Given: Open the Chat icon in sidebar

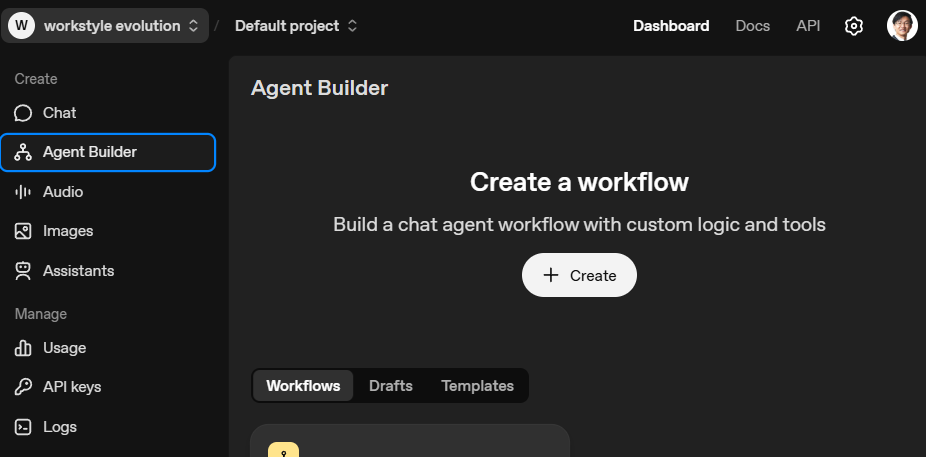Looking at the screenshot, I should click(x=23, y=113).
